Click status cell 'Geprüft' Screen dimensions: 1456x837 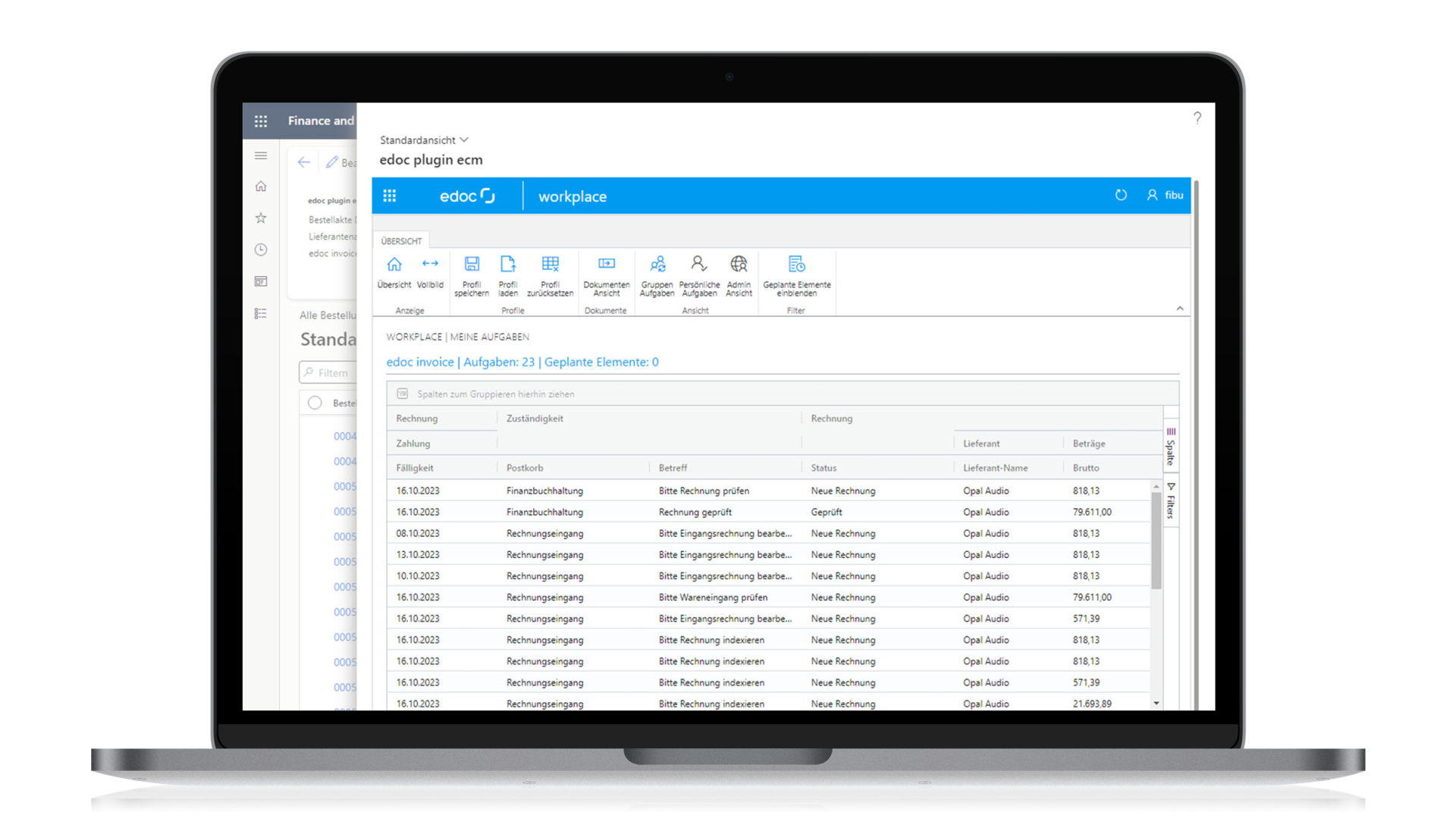[x=827, y=513]
